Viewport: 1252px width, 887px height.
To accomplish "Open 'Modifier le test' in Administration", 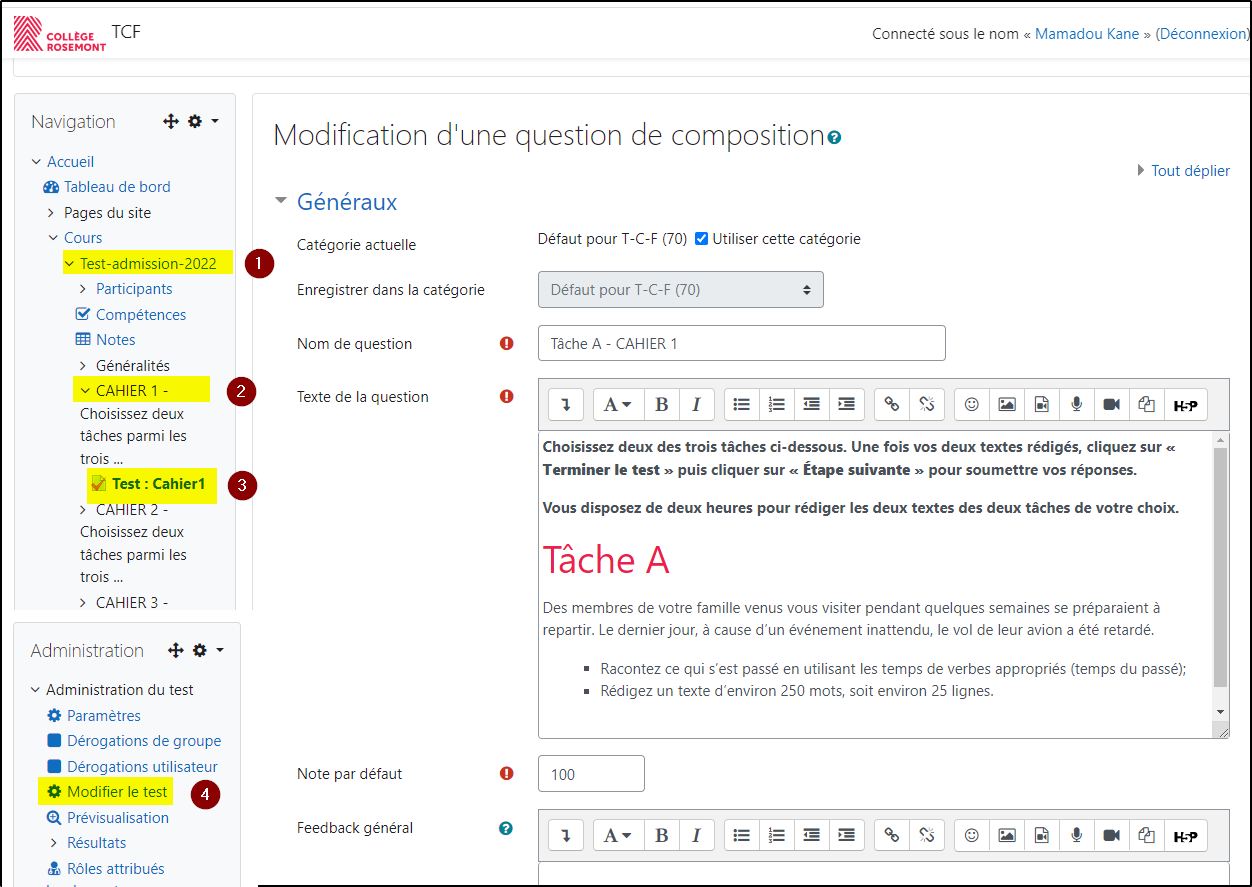I will tap(117, 792).
